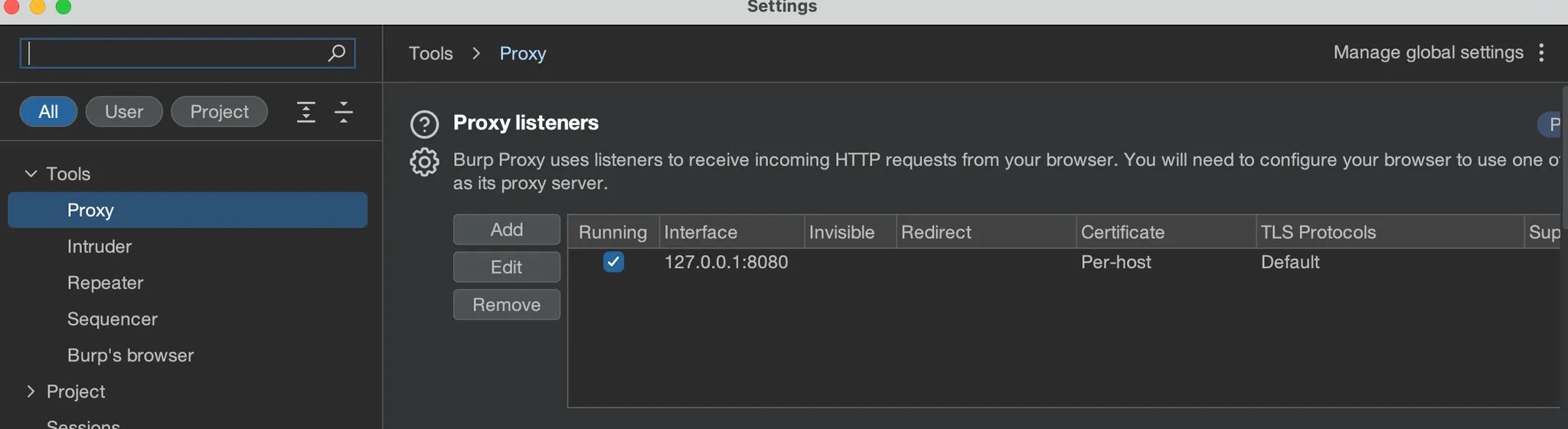Click the collapse all sections icon

pyautogui.click(x=344, y=112)
